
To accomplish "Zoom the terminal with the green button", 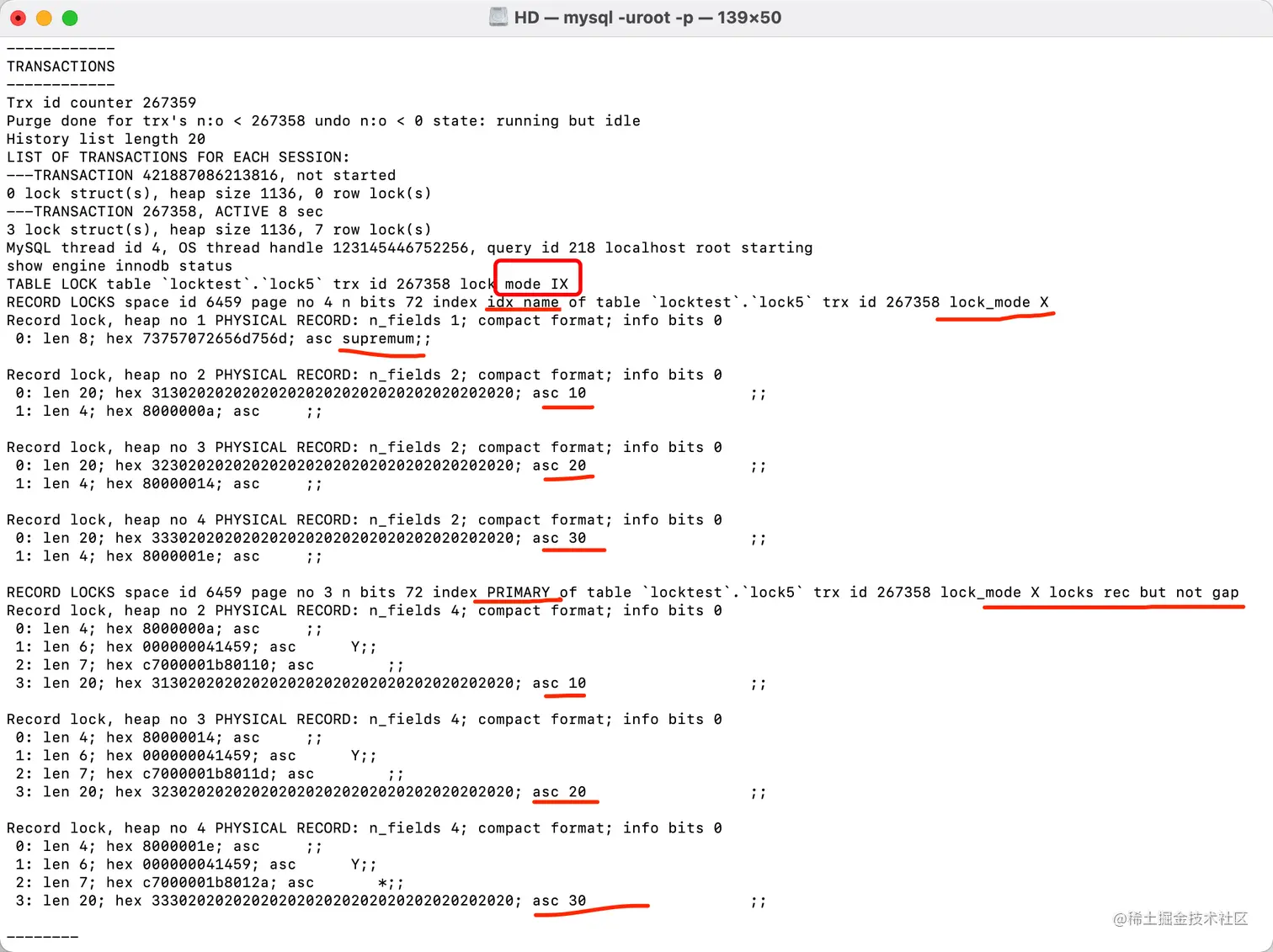I will coord(70,18).
